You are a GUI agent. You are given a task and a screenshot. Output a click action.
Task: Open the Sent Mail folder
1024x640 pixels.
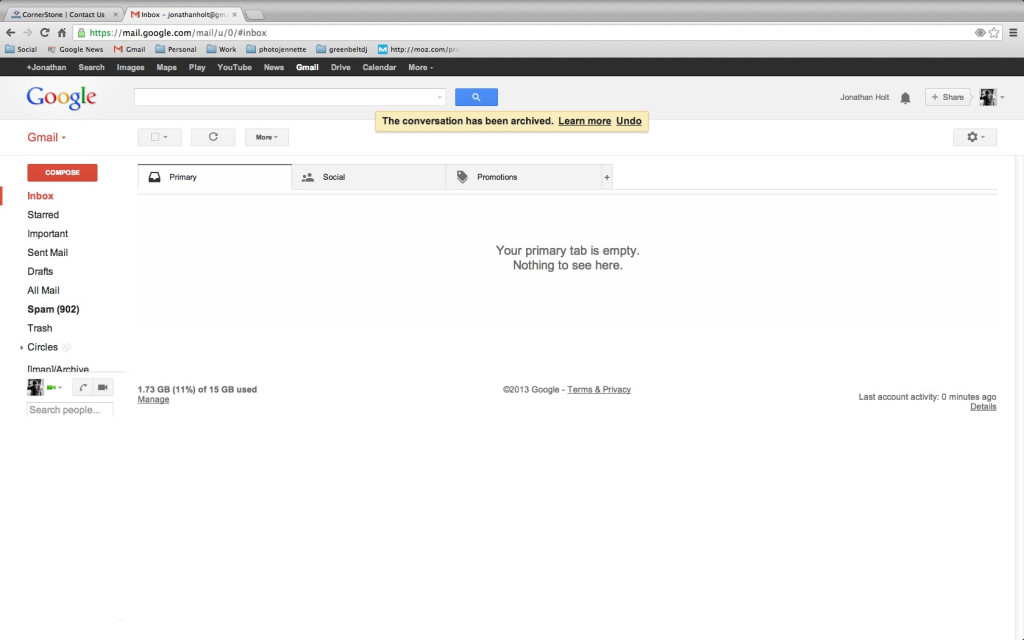coord(48,253)
